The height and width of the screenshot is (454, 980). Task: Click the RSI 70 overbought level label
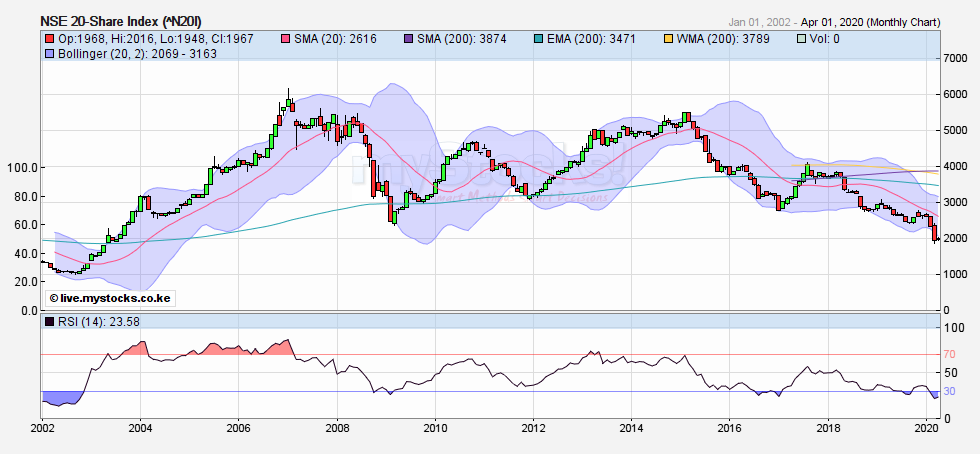pos(948,354)
